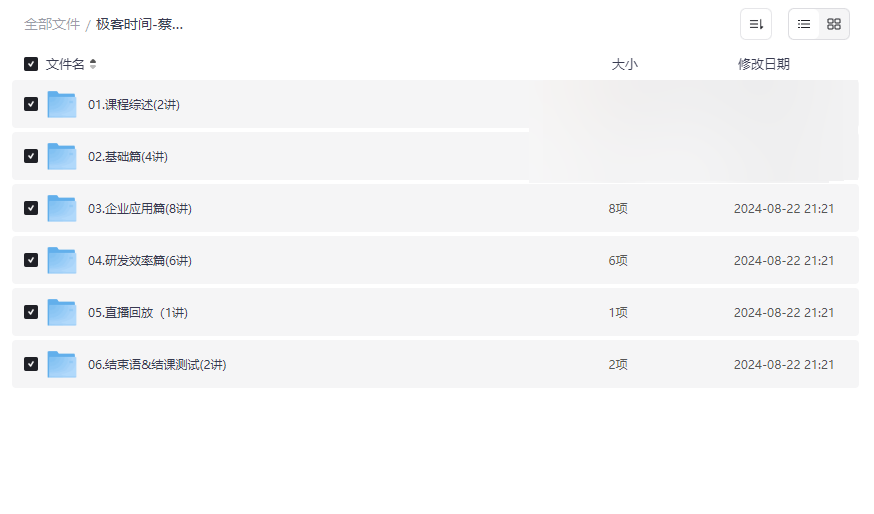Uncheck the 01.课程综述(2讲) checkbox

tap(31, 104)
